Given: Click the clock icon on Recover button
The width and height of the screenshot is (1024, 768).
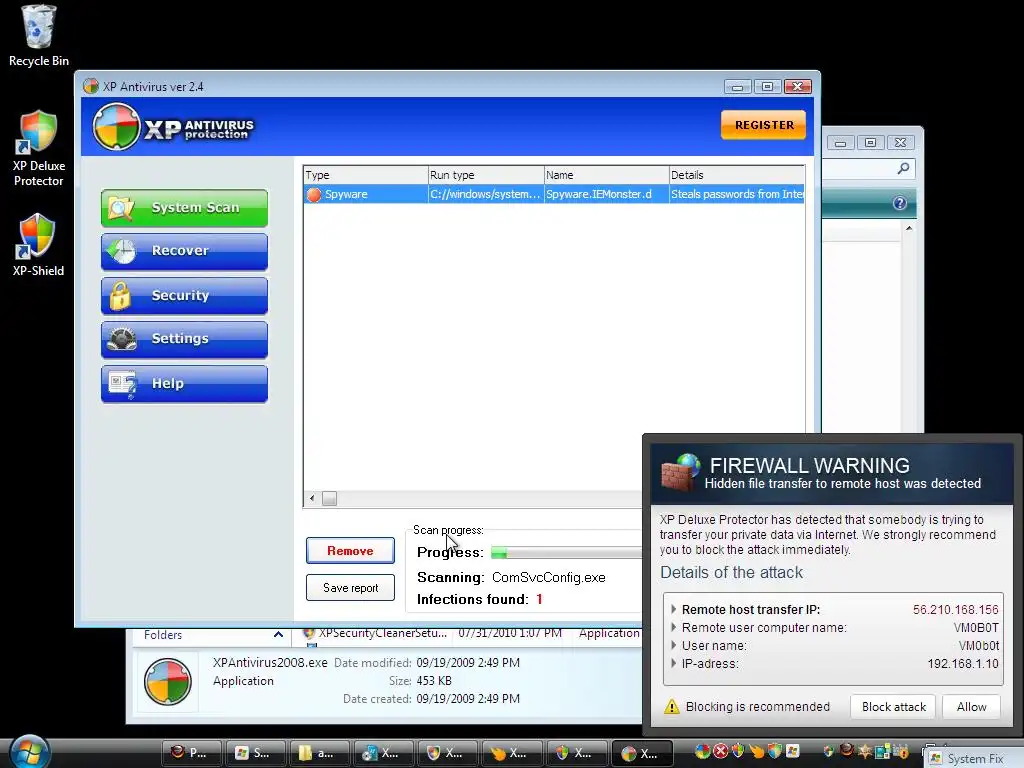Looking at the screenshot, I should point(121,251).
